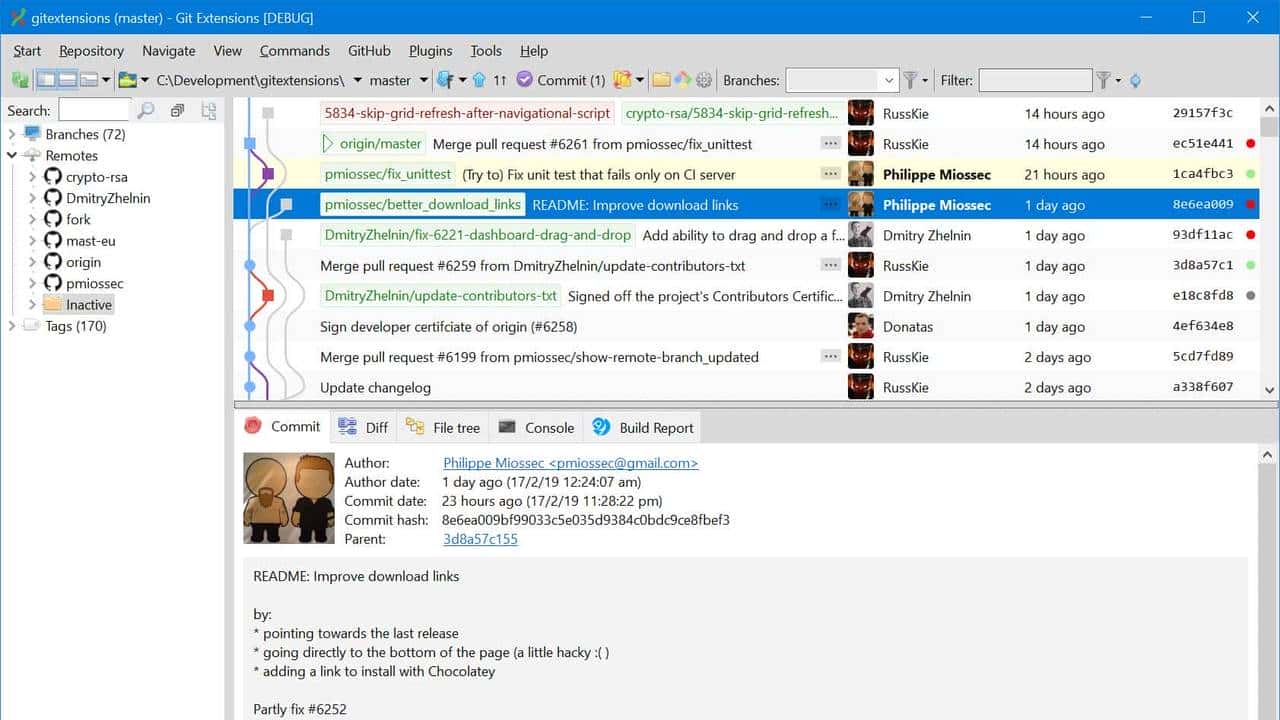This screenshot has width=1280, height=720.
Task: Open the Branches combo box dropdown
Action: click(x=888, y=80)
